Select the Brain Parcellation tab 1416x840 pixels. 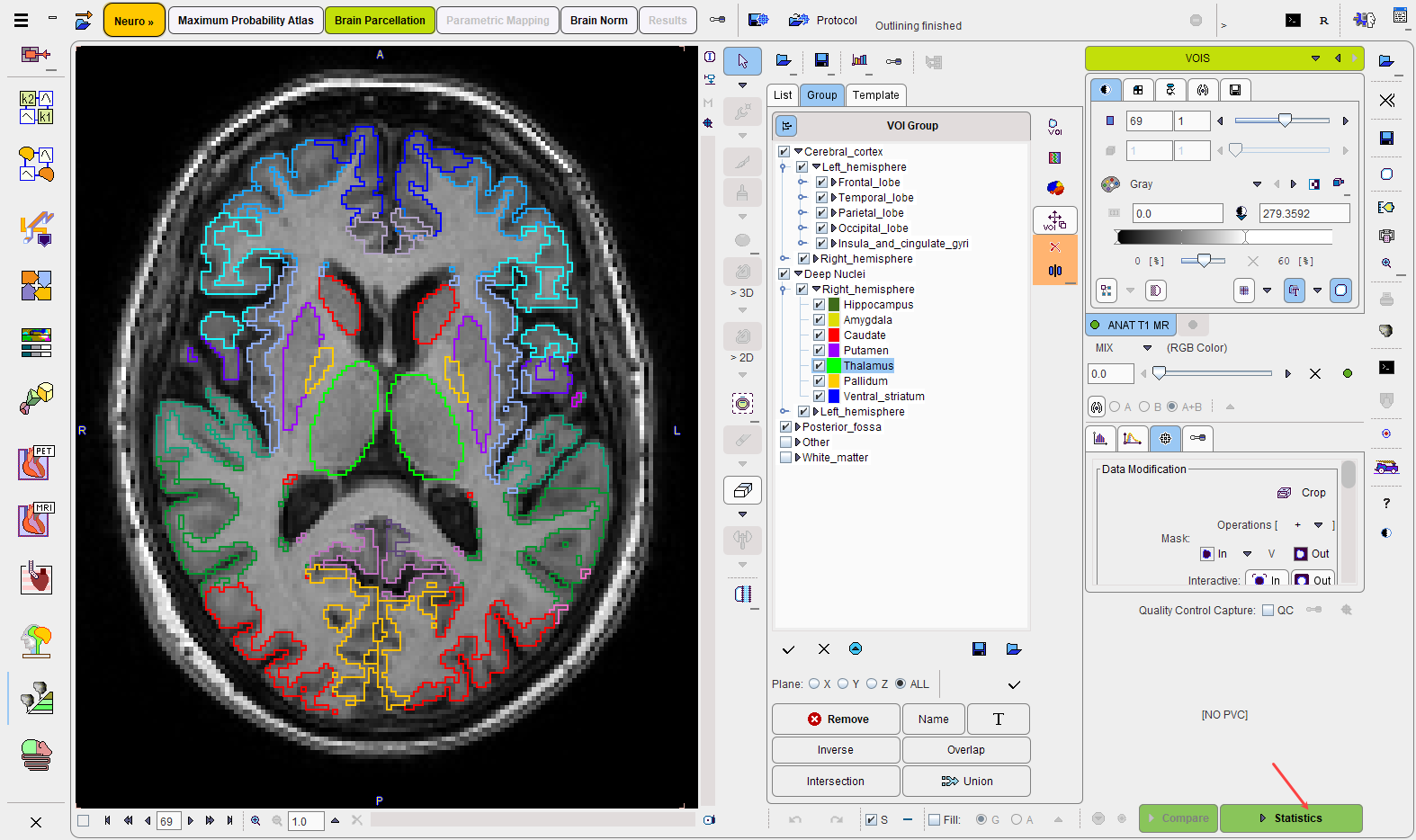380,20
